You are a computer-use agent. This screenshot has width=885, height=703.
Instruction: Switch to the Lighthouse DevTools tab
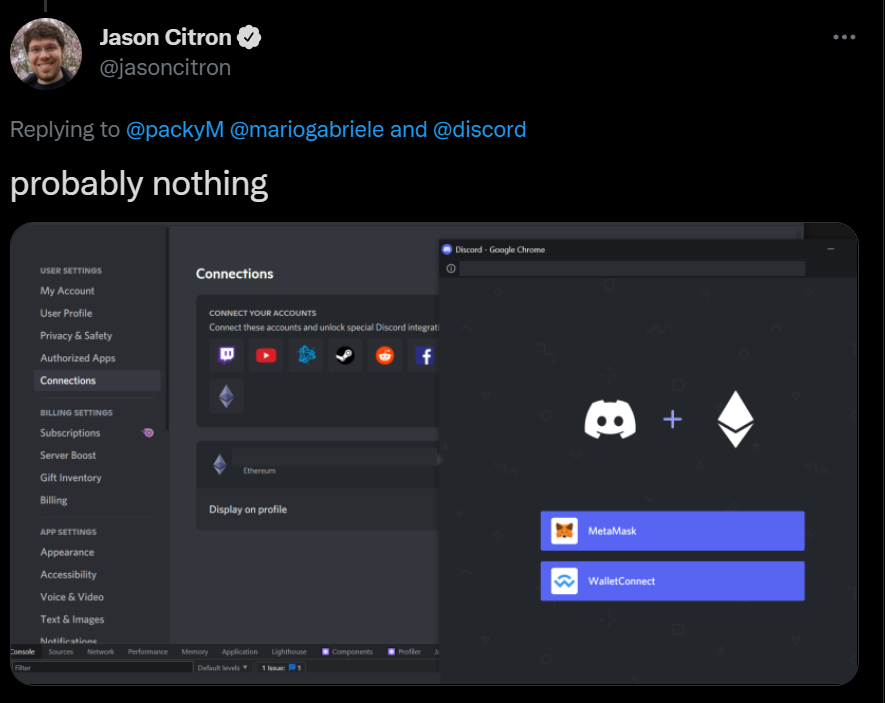pos(289,652)
